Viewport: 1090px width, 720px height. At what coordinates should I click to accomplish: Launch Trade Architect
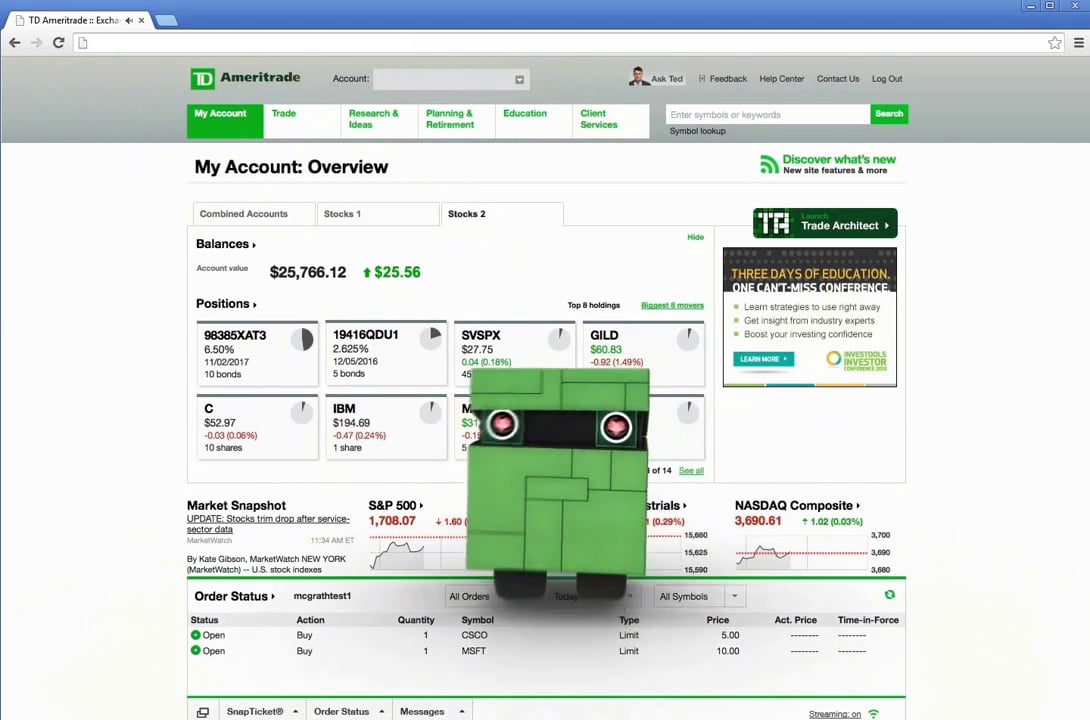point(825,223)
